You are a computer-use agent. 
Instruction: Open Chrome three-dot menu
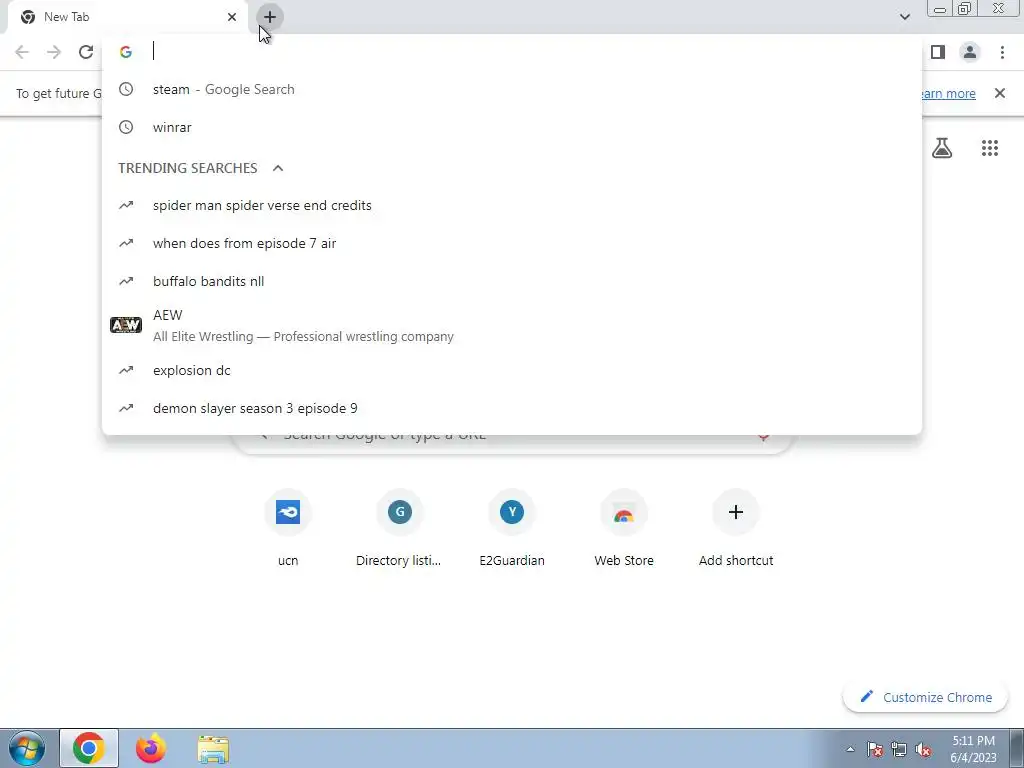[x=1002, y=52]
